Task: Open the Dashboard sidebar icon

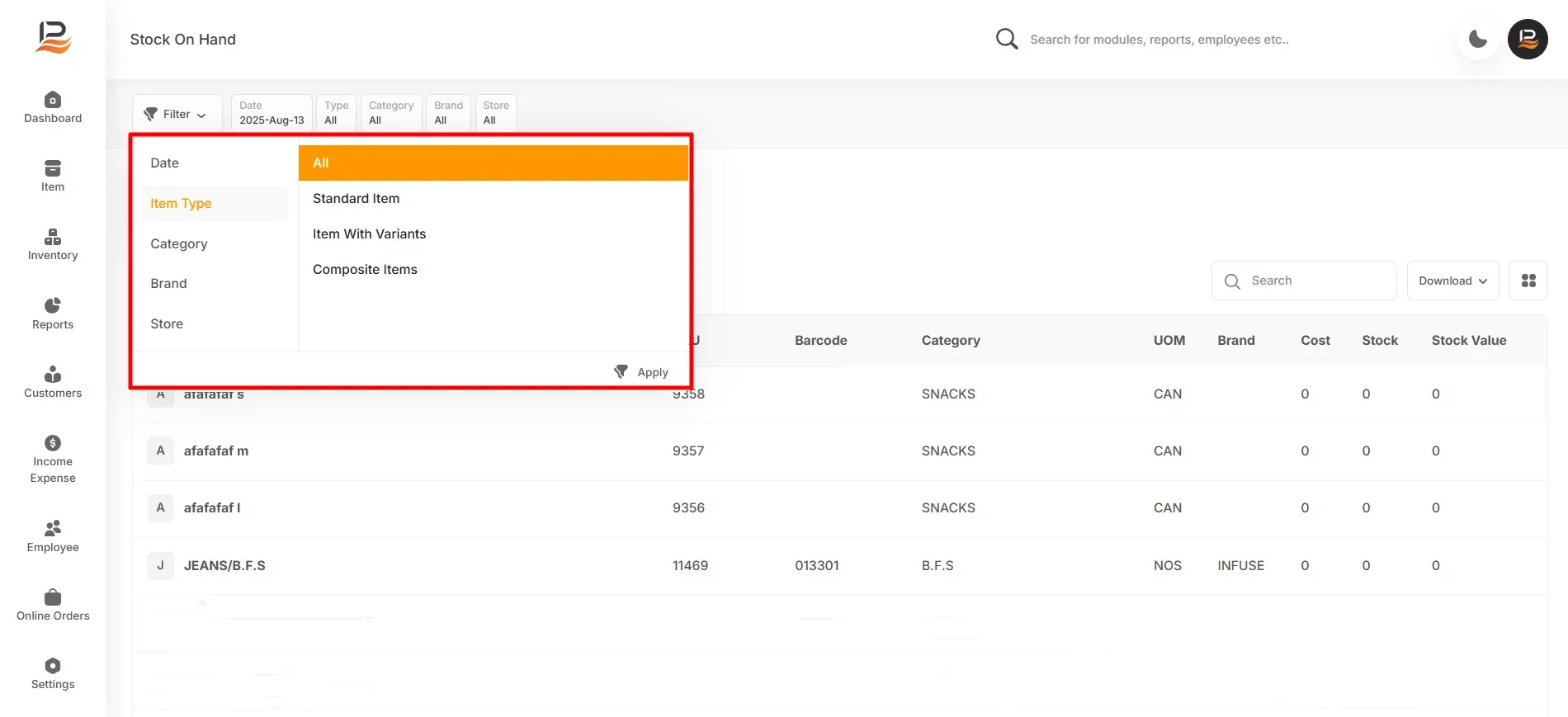Action: click(53, 100)
